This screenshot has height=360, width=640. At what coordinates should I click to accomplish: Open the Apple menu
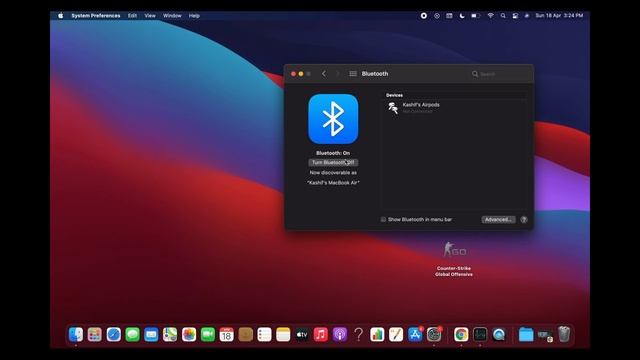click(x=60, y=16)
